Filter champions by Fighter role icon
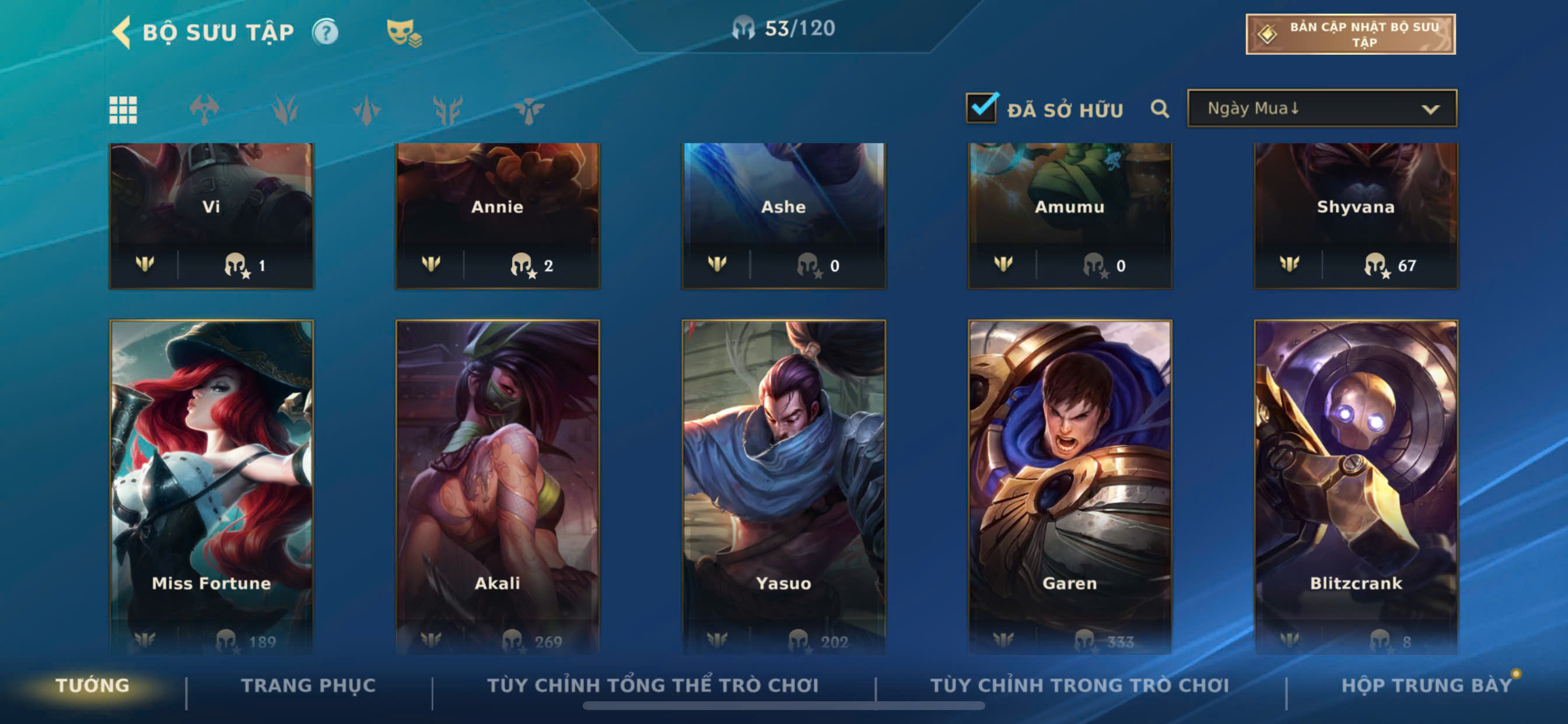This screenshot has width=1568, height=724. [204, 110]
